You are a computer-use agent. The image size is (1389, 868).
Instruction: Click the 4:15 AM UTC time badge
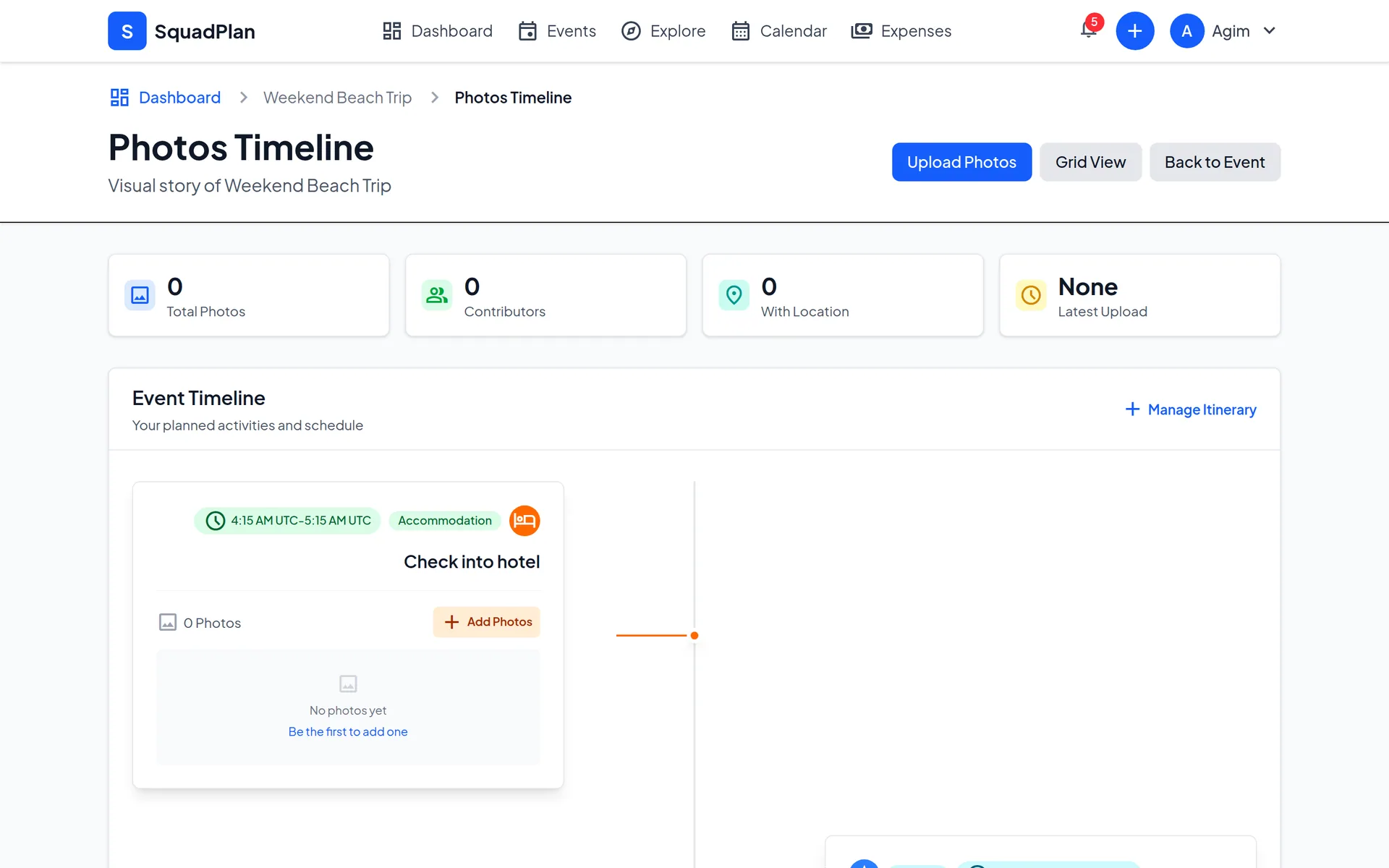point(288,521)
